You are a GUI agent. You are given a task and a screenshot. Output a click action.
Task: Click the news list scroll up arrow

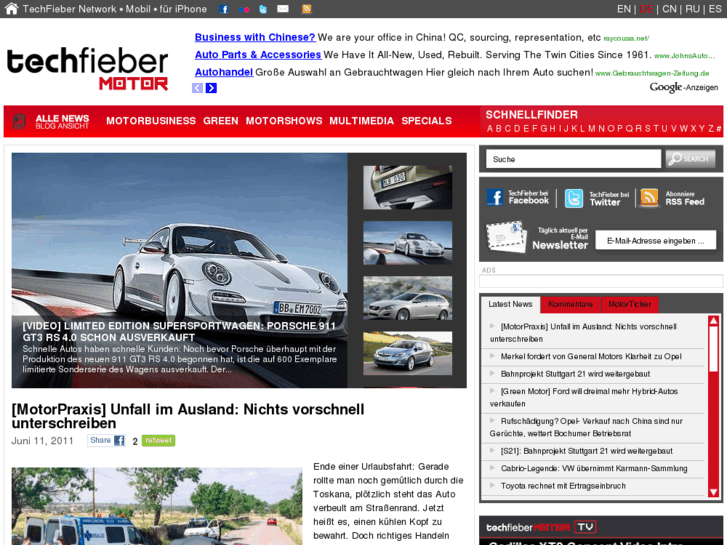click(714, 321)
